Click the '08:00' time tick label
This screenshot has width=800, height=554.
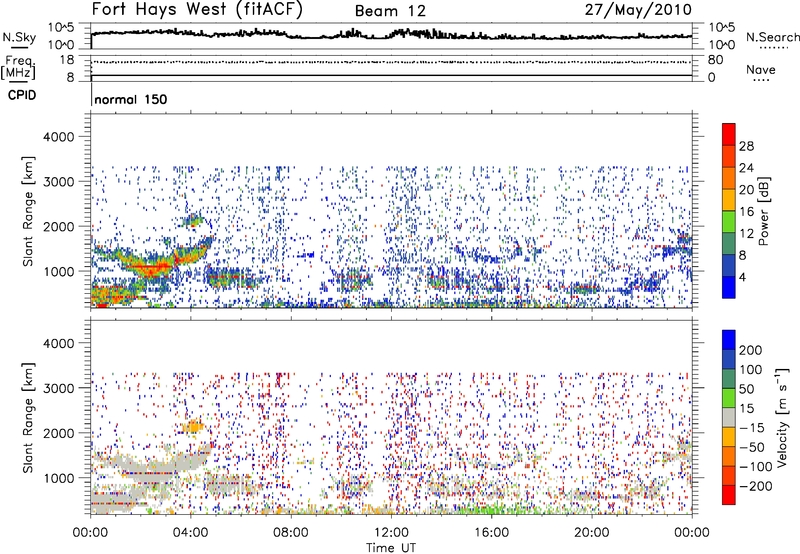pyautogui.click(x=291, y=533)
